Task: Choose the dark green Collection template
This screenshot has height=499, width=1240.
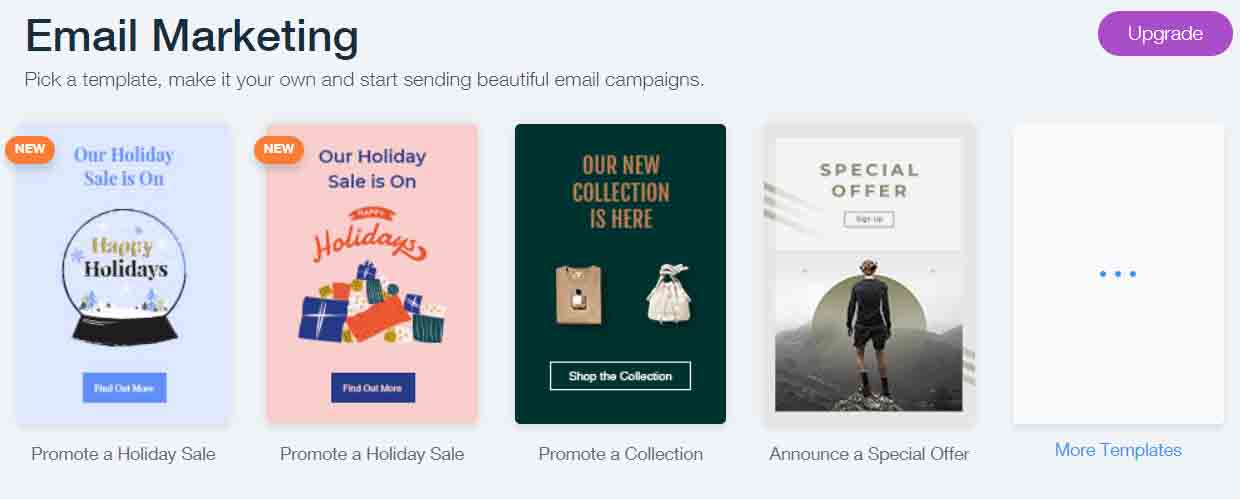Action: (x=620, y=274)
